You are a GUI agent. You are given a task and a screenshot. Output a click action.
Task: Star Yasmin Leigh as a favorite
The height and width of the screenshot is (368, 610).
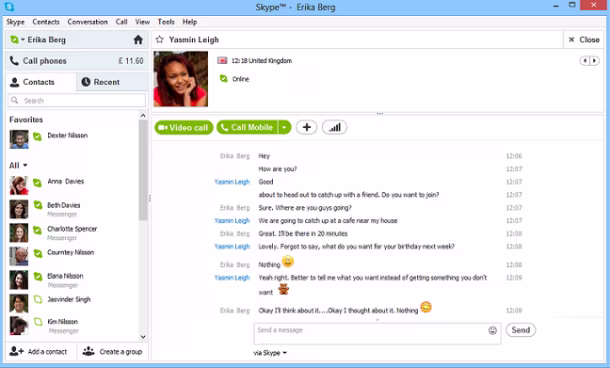[160, 39]
